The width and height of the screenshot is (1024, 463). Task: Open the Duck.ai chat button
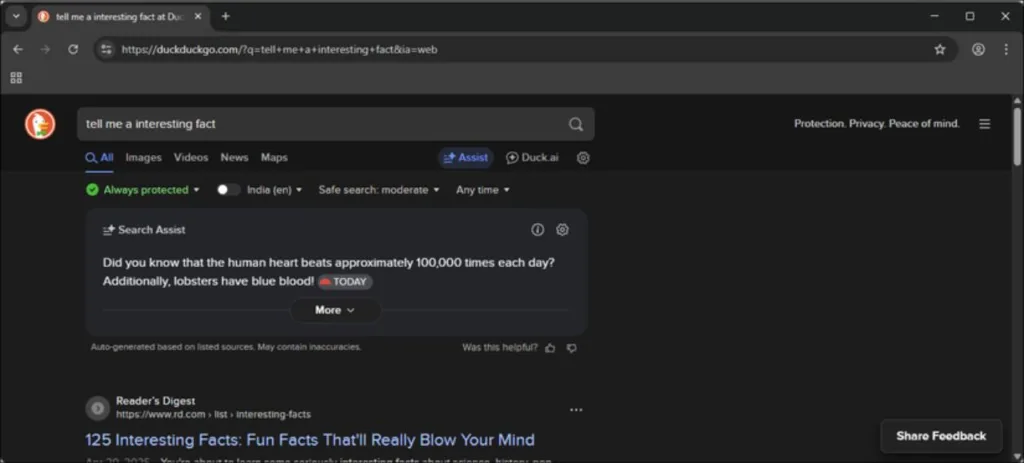(x=532, y=158)
